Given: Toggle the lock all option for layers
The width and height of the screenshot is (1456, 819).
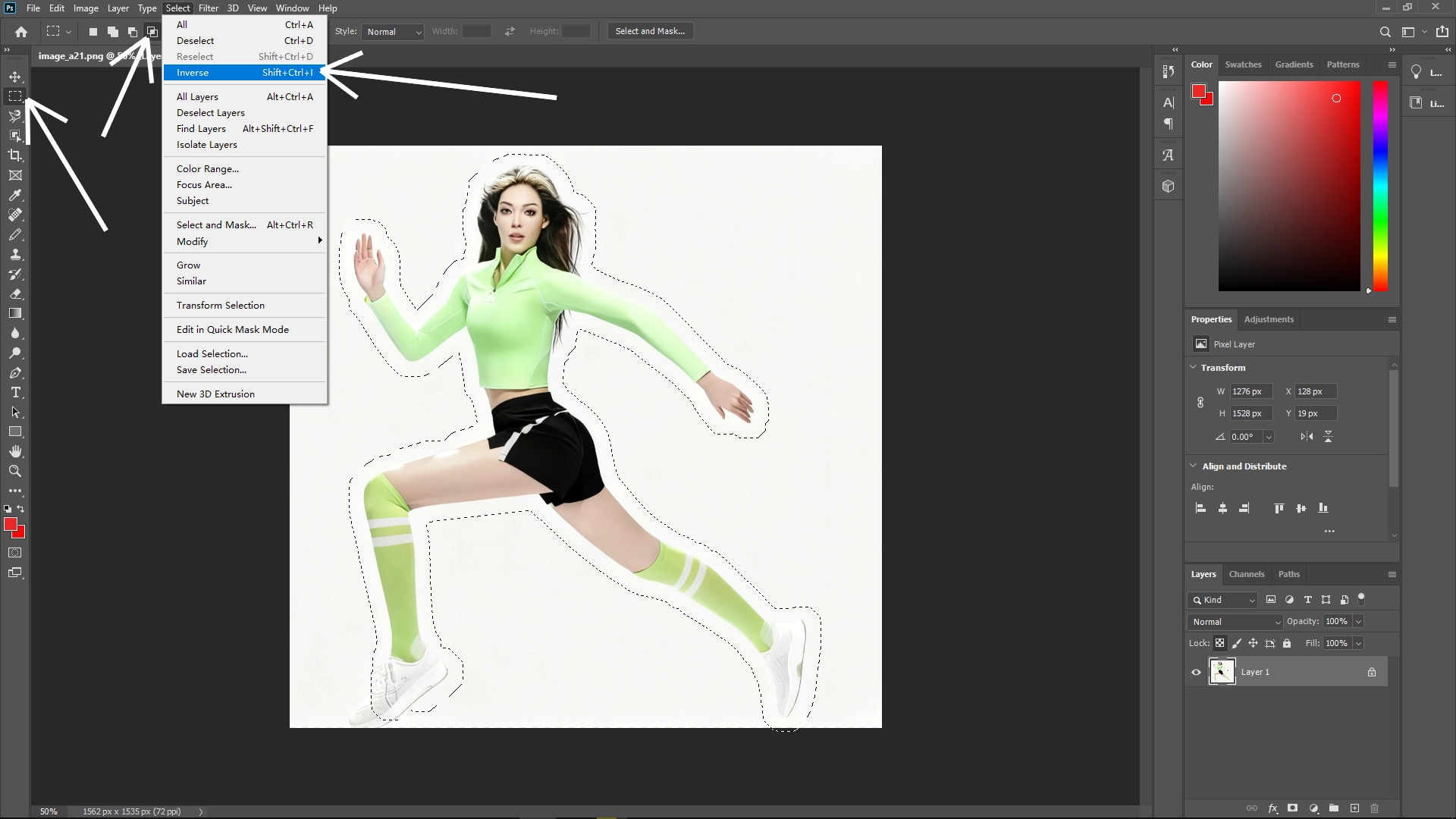Looking at the screenshot, I should point(1286,642).
